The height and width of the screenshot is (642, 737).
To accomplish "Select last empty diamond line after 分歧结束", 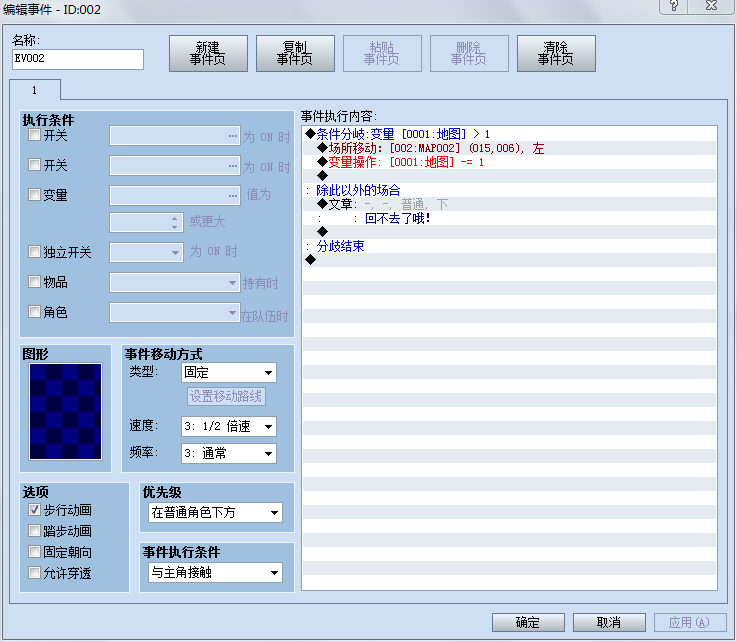I will (x=510, y=260).
